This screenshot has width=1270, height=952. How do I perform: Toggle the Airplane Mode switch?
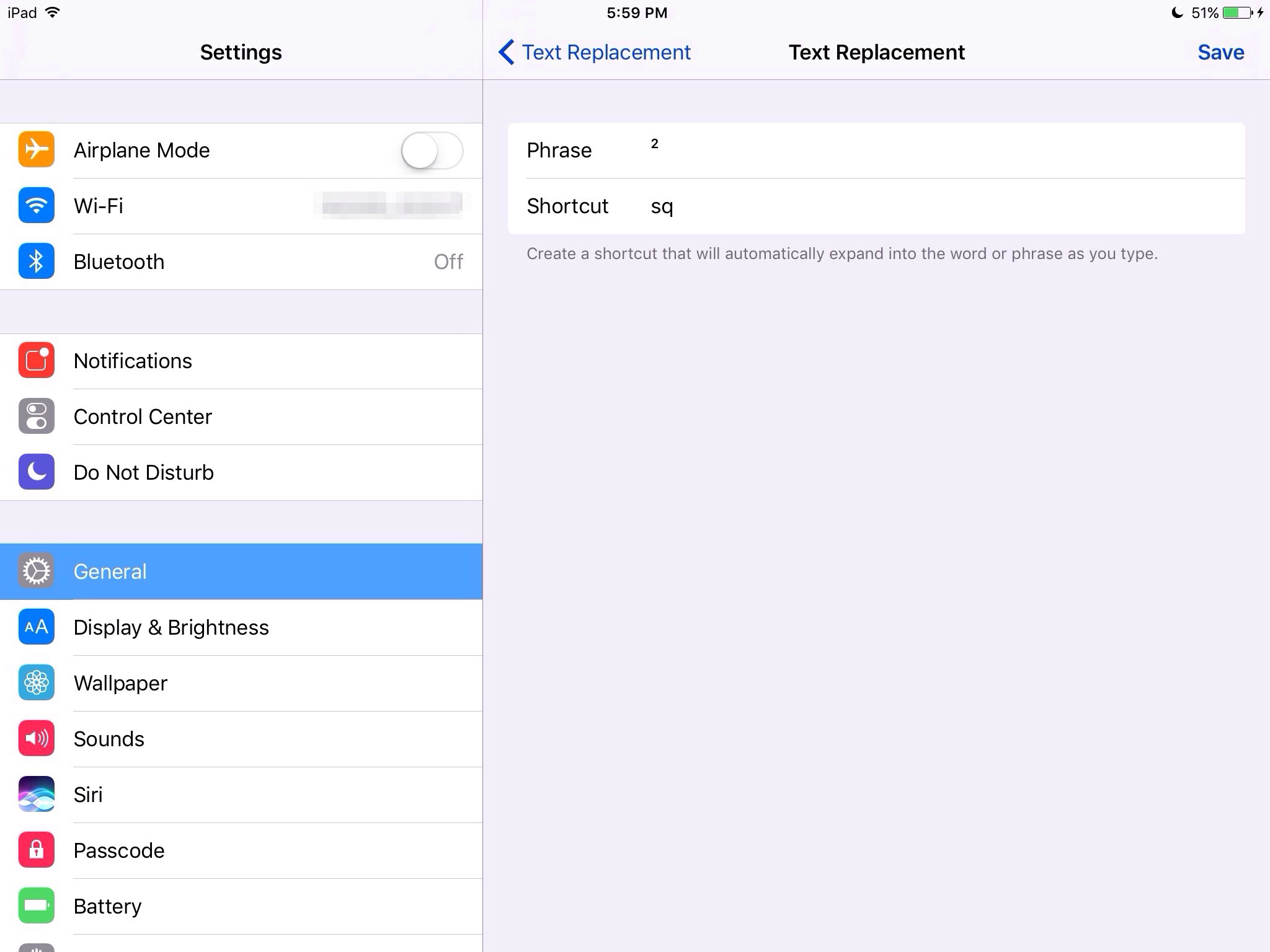click(x=432, y=151)
